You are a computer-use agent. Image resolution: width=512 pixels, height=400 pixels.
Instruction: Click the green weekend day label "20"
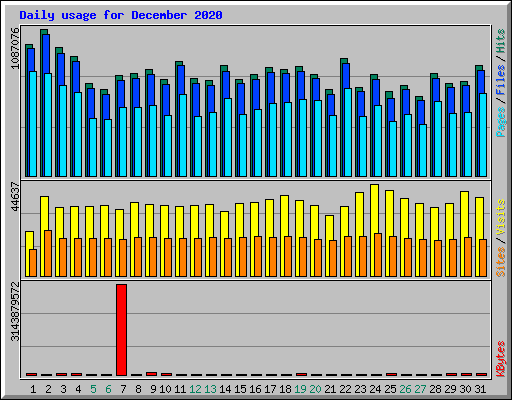(315, 389)
